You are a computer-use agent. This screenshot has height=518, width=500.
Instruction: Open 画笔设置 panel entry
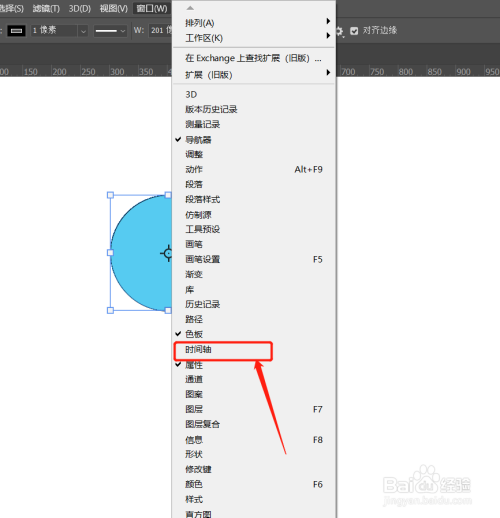coord(254,259)
